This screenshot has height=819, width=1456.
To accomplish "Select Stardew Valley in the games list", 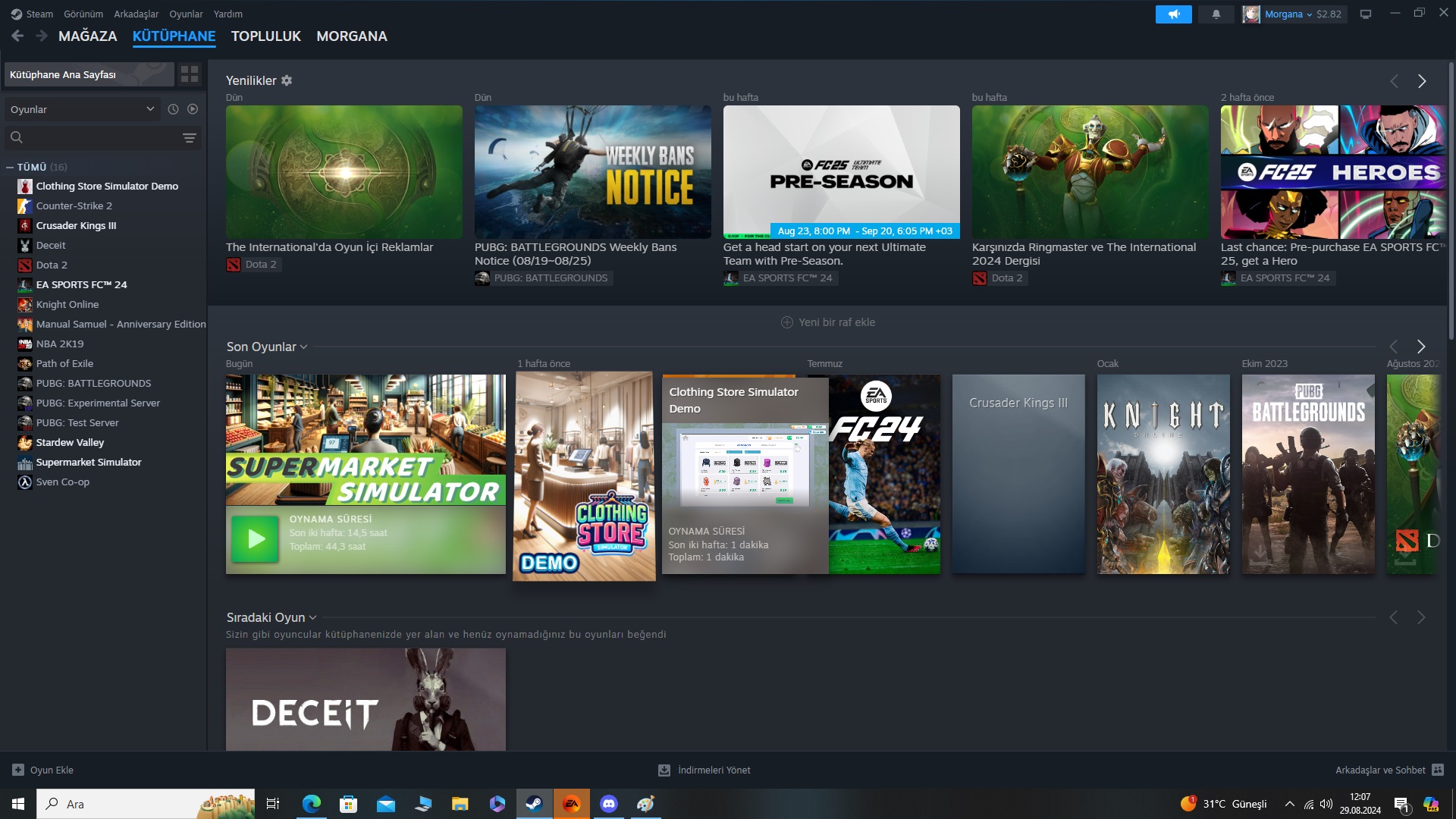I will (x=70, y=442).
